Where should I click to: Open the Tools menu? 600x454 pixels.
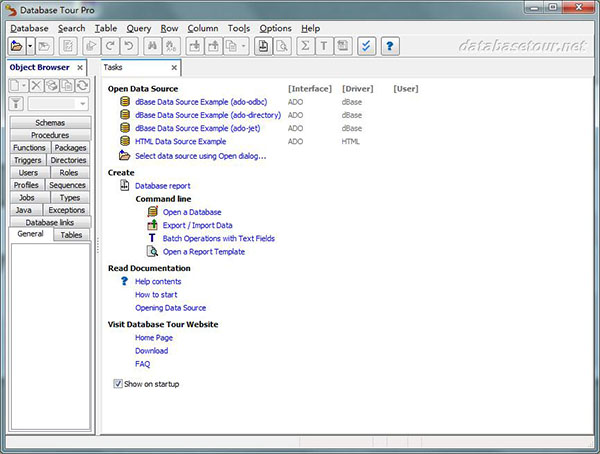238,28
